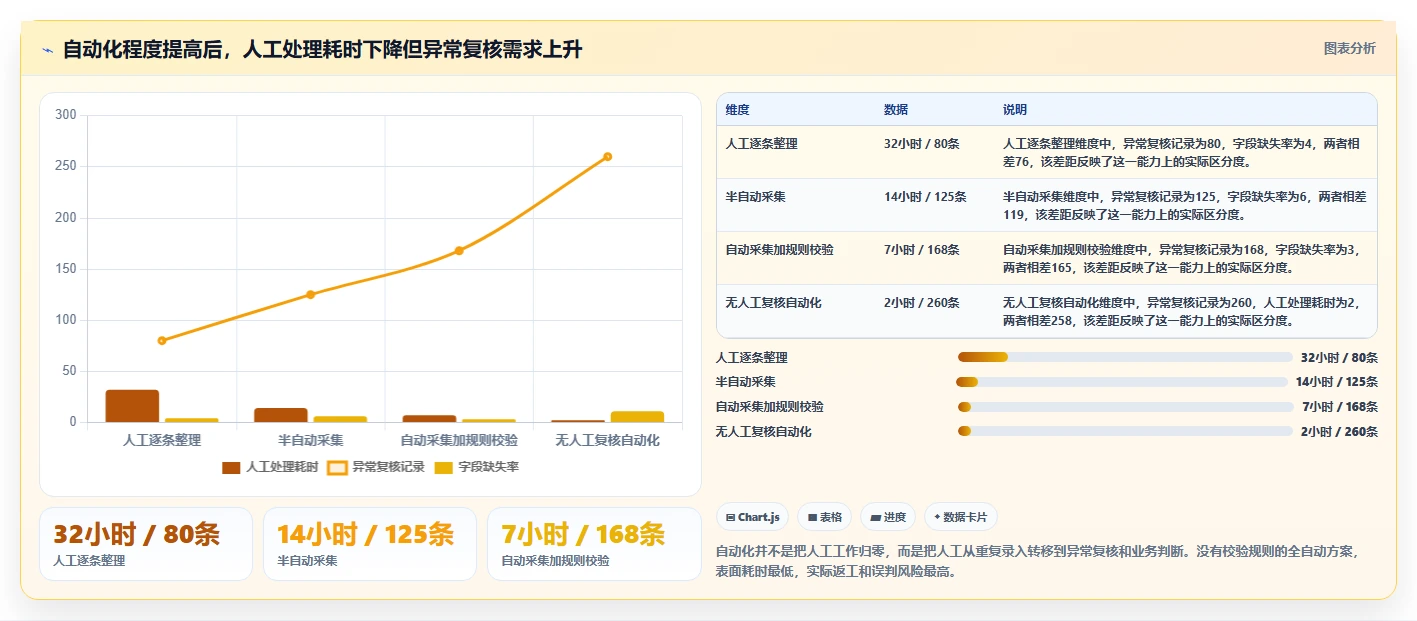Click the 数据 table column header
Image resolution: width=1417 pixels, height=621 pixels.
[x=896, y=109]
